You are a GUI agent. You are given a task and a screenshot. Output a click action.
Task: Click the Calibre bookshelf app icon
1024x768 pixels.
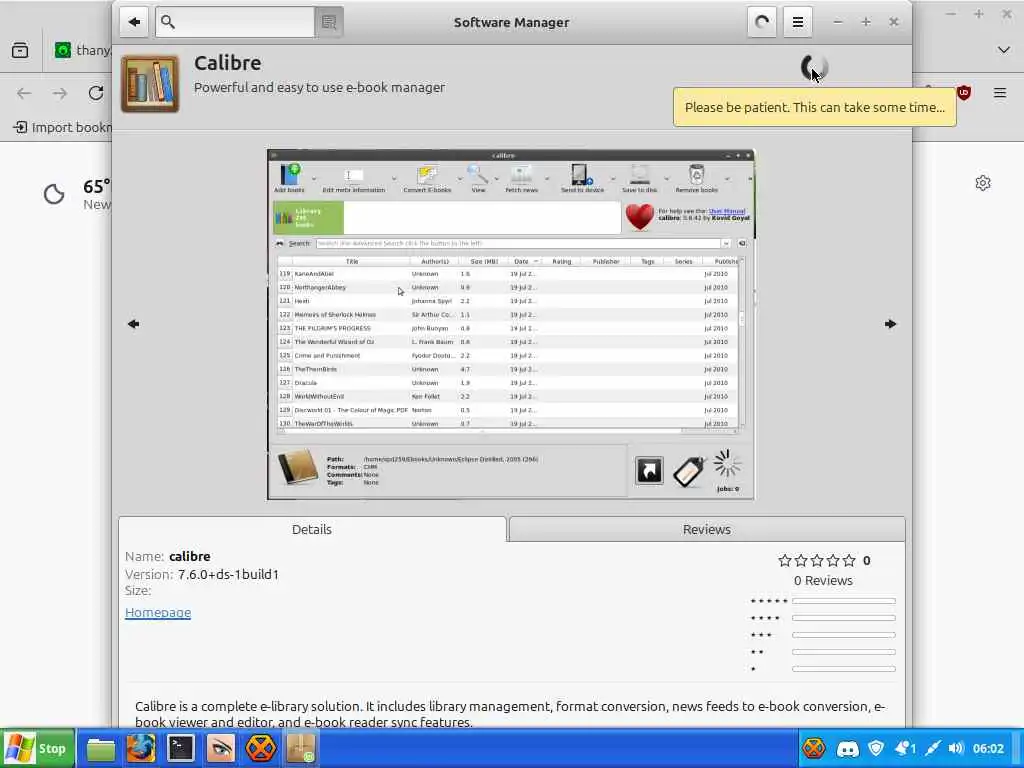[x=150, y=84]
